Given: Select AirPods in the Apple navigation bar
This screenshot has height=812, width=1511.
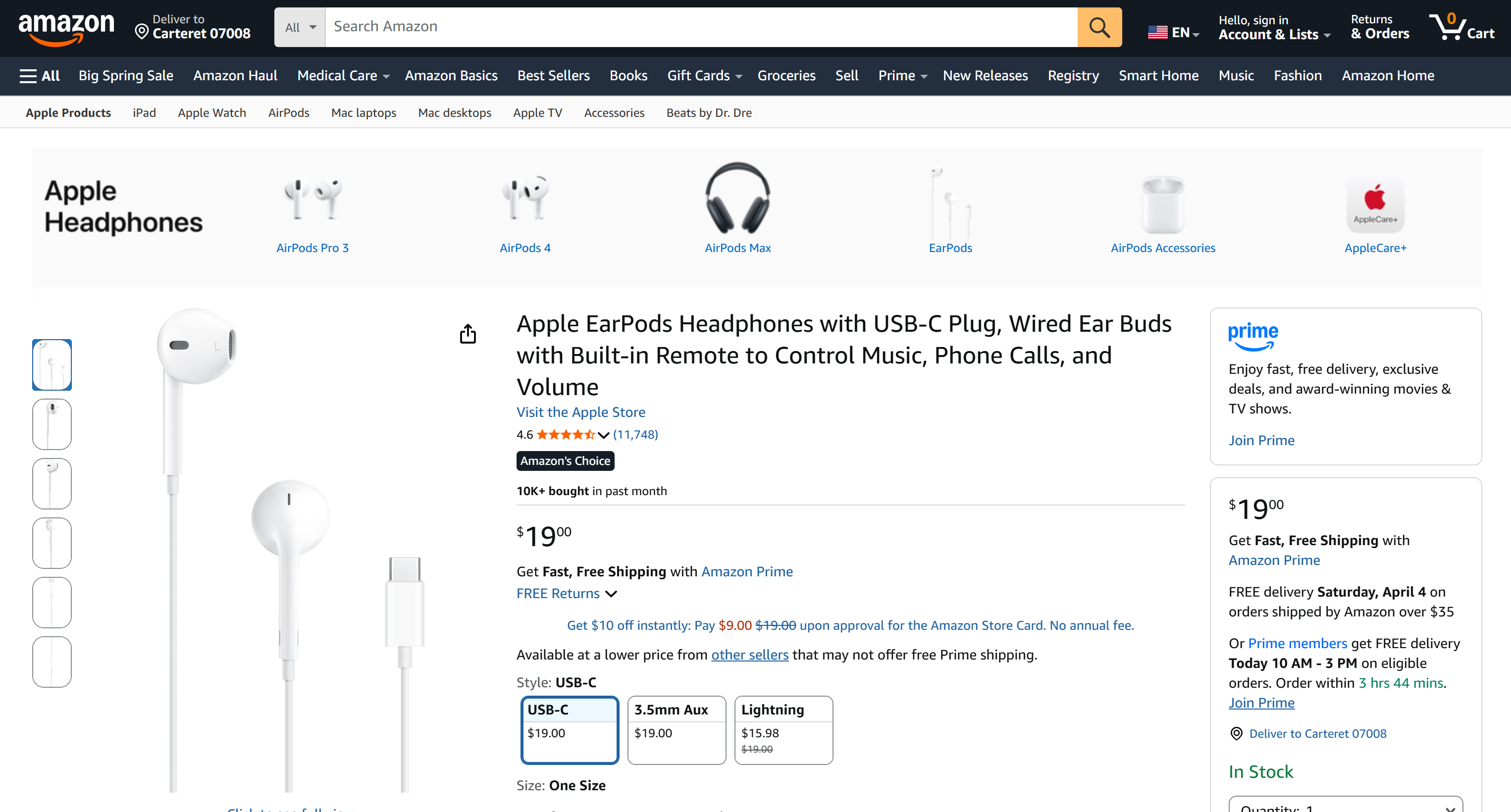Looking at the screenshot, I should click(289, 112).
